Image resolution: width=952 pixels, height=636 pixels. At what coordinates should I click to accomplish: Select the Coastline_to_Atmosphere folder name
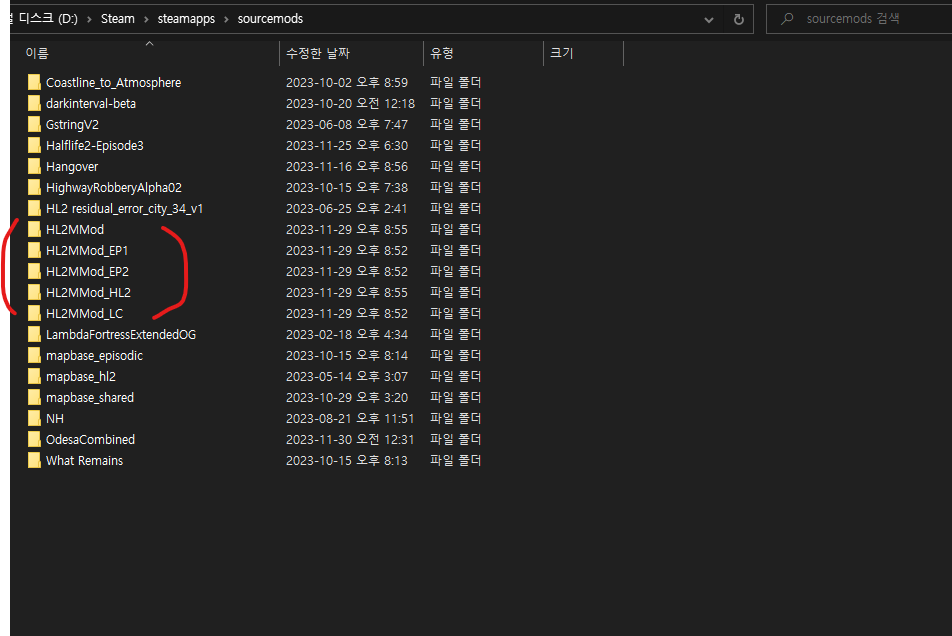pos(114,83)
